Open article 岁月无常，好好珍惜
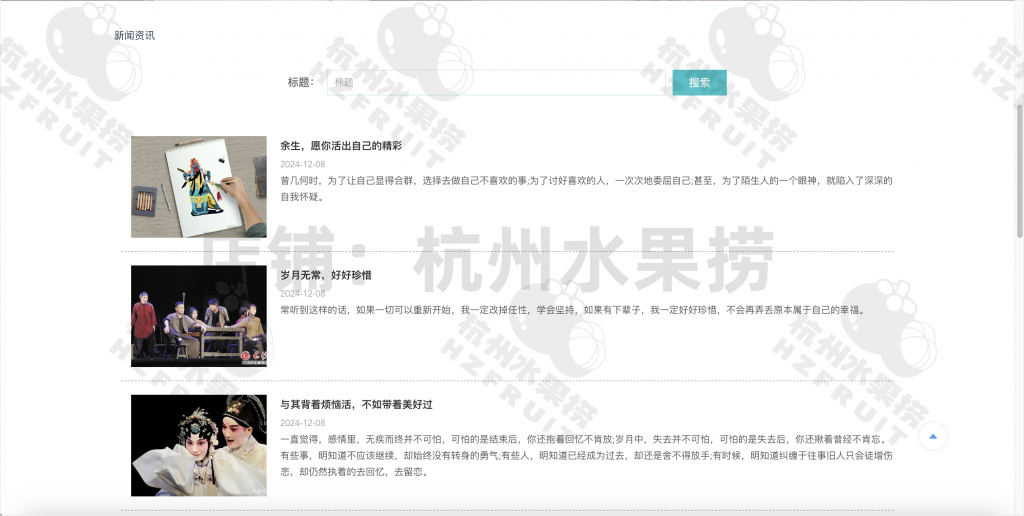The height and width of the screenshot is (516, 1024). (x=326, y=276)
